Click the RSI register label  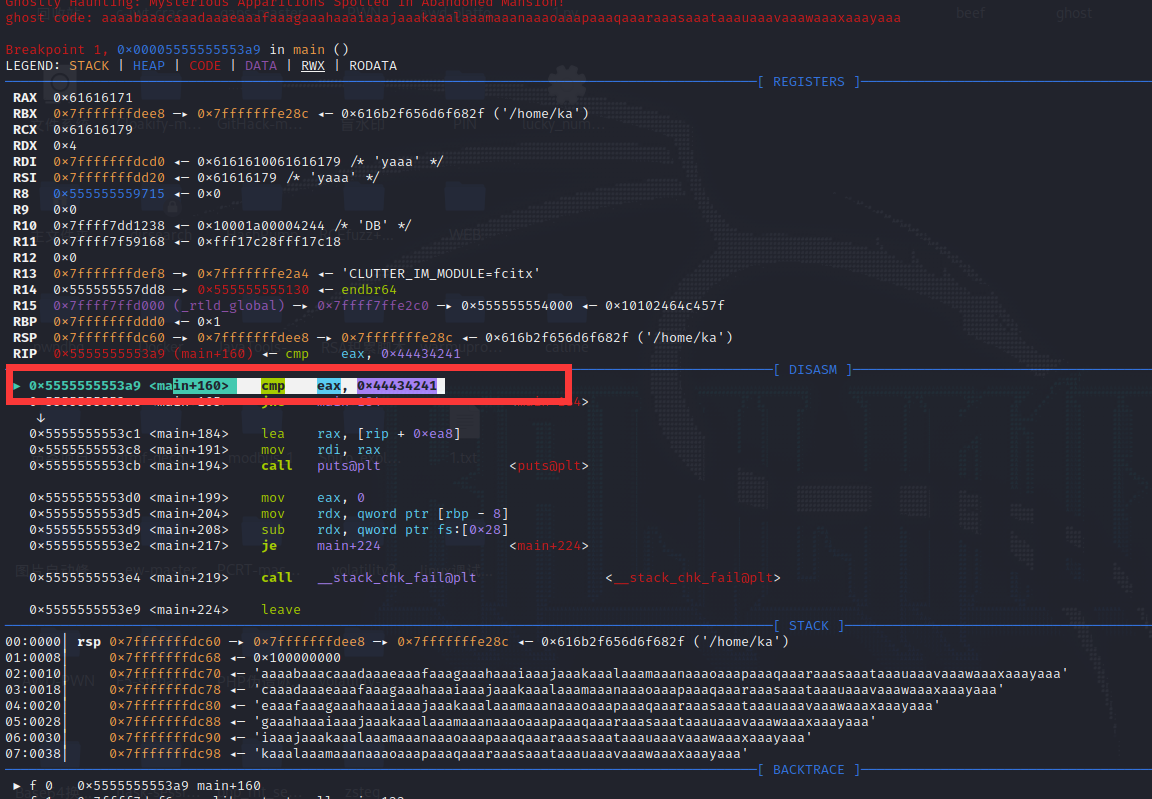coord(25,178)
